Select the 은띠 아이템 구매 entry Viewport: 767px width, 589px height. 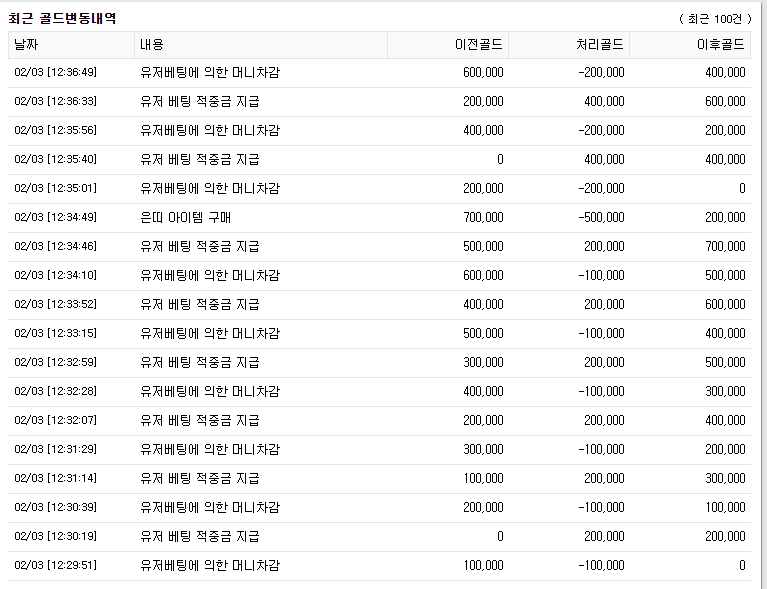click(185, 217)
